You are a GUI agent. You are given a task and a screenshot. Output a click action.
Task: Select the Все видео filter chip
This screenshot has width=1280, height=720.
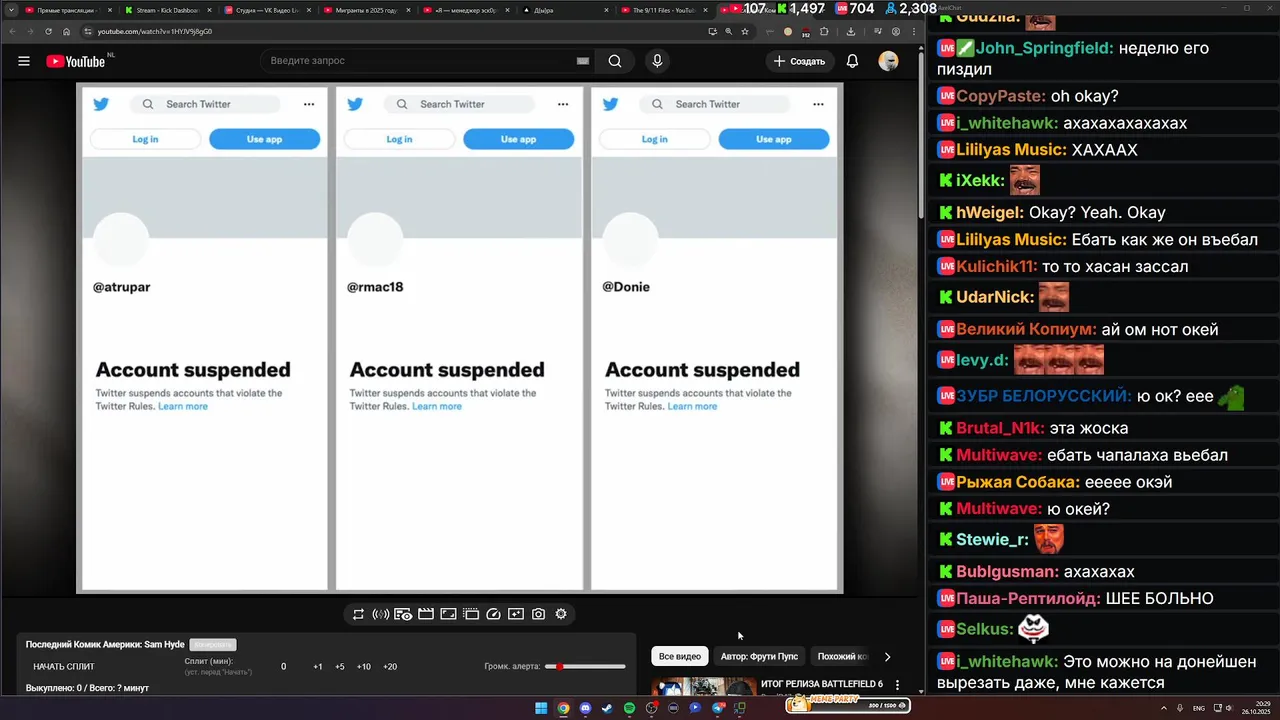pos(680,657)
